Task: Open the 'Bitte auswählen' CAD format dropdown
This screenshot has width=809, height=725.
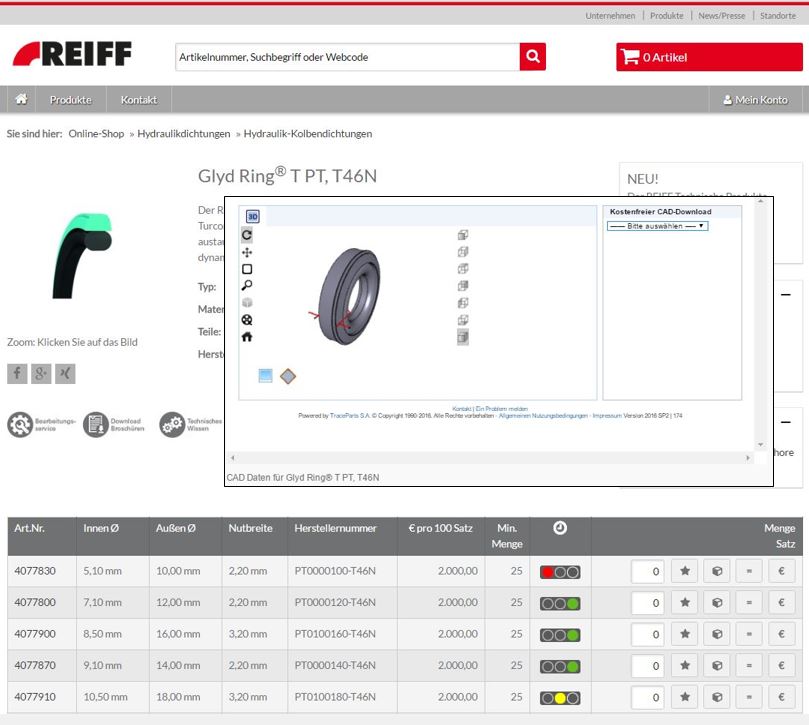Action: pos(657,226)
